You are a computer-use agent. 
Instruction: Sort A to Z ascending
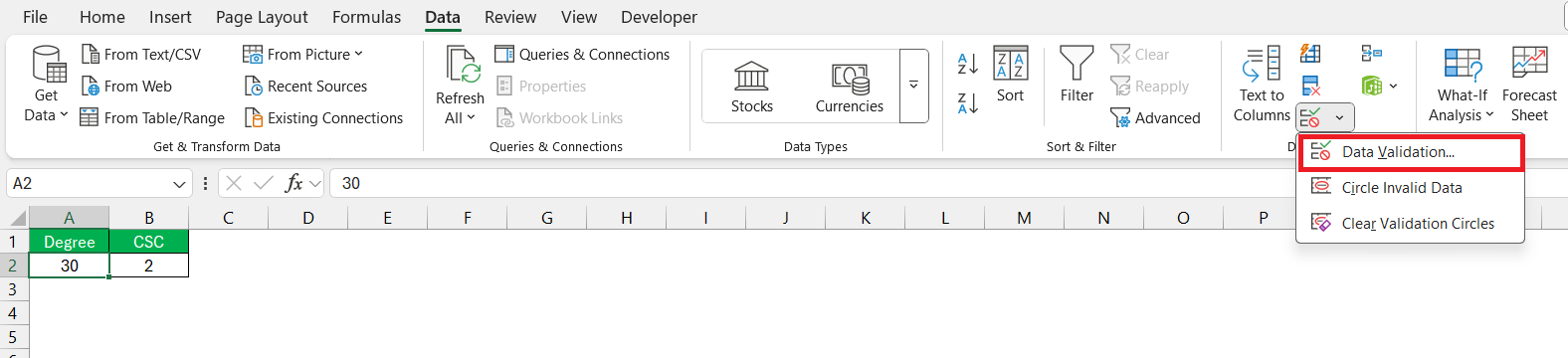967,64
